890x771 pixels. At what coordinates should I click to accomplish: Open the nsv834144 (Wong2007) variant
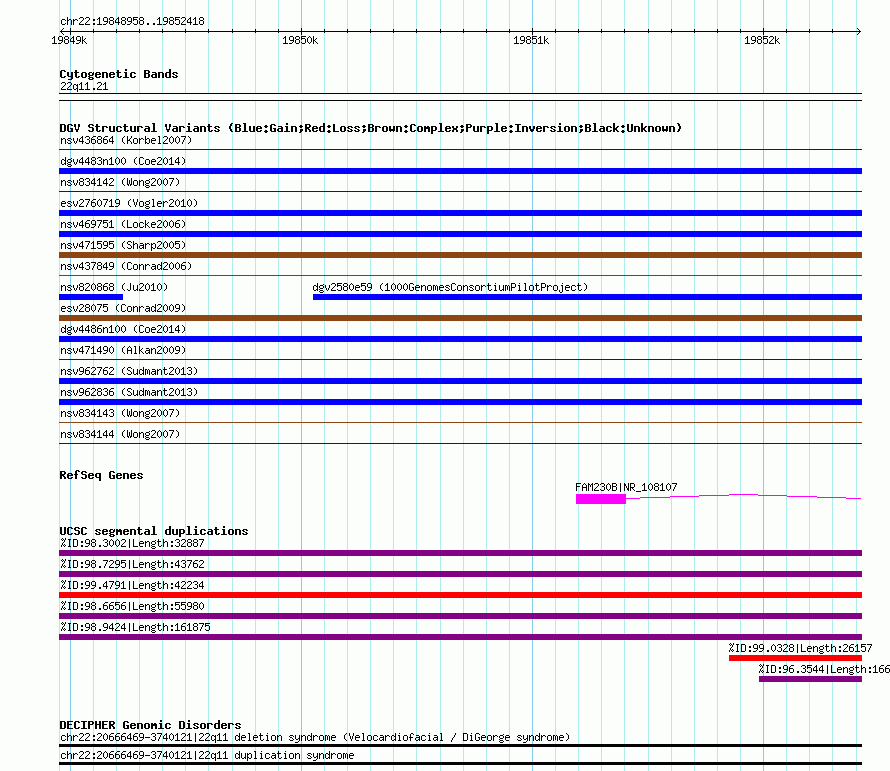[120, 434]
